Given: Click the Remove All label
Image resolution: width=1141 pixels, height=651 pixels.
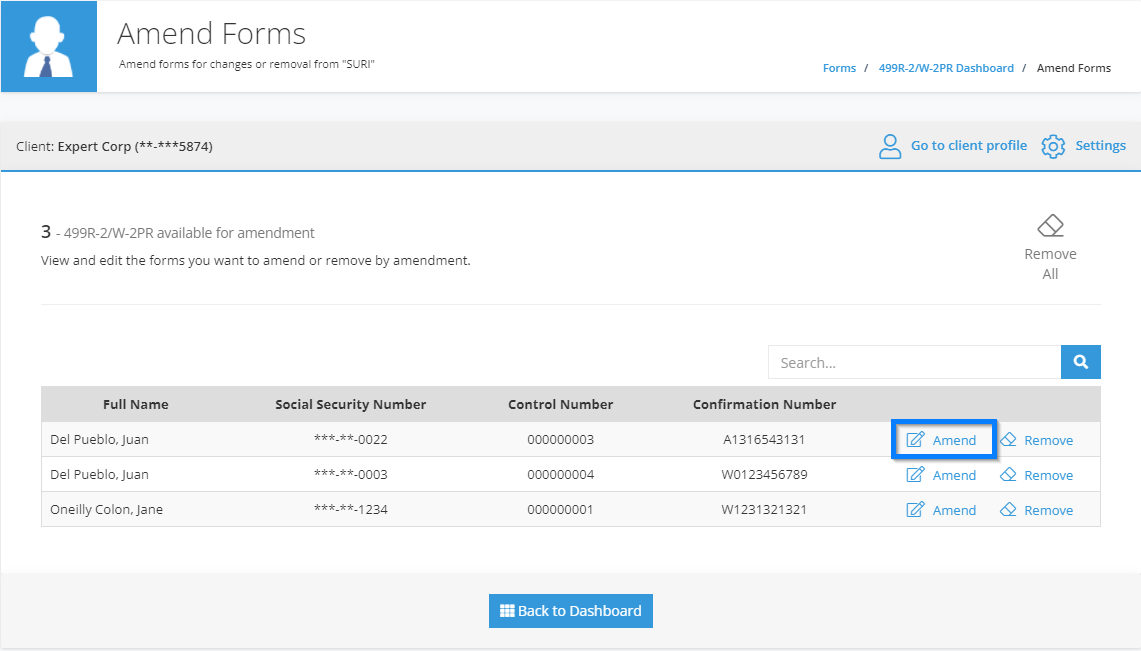Looking at the screenshot, I should pyautogui.click(x=1050, y=264).
